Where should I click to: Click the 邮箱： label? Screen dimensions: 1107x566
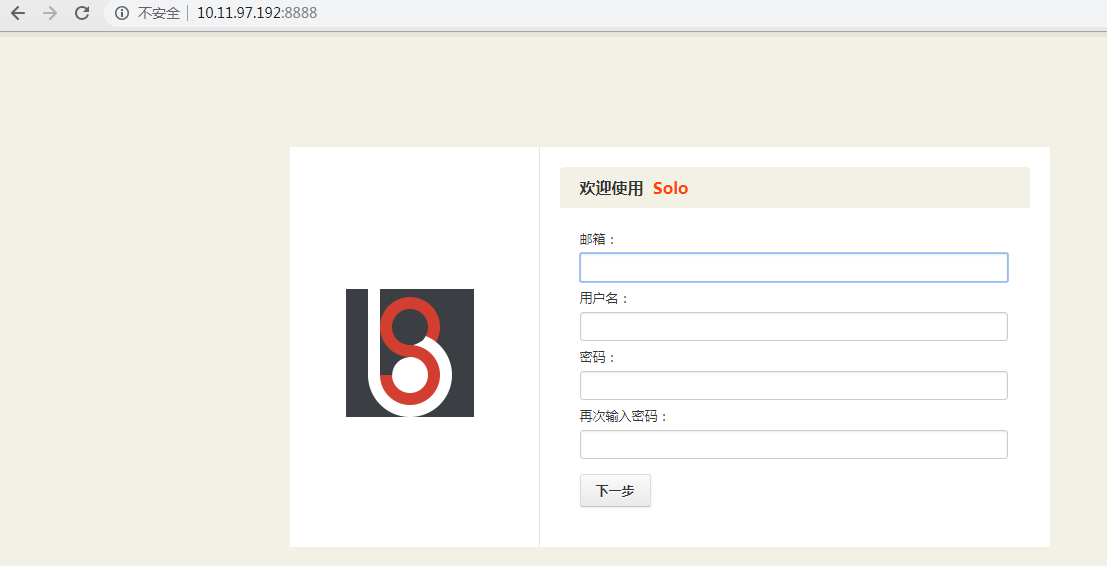(x=598, y=239)
